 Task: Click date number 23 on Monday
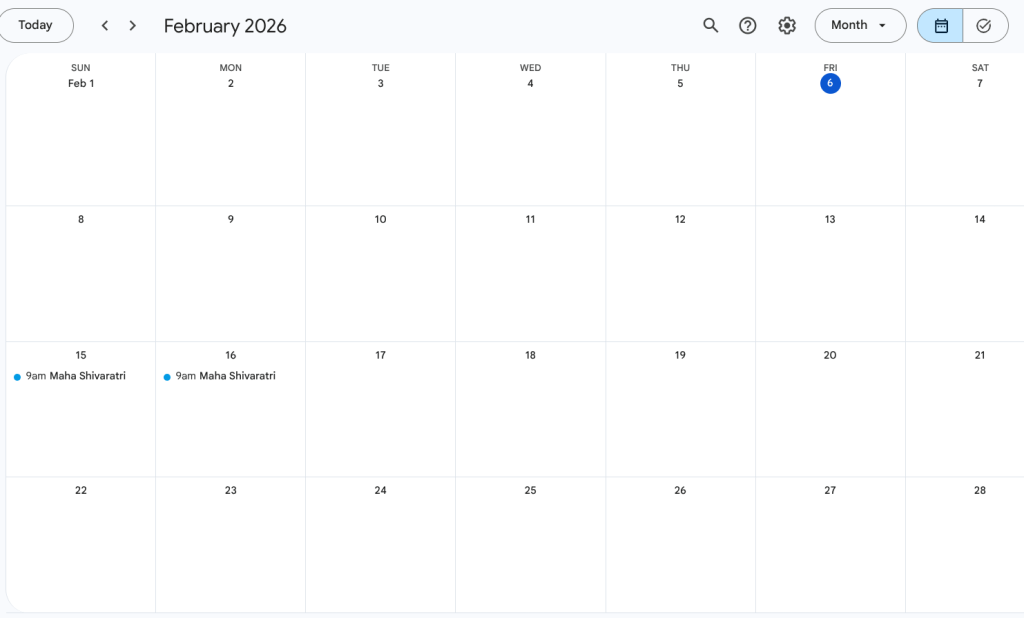tap(231, 491)
